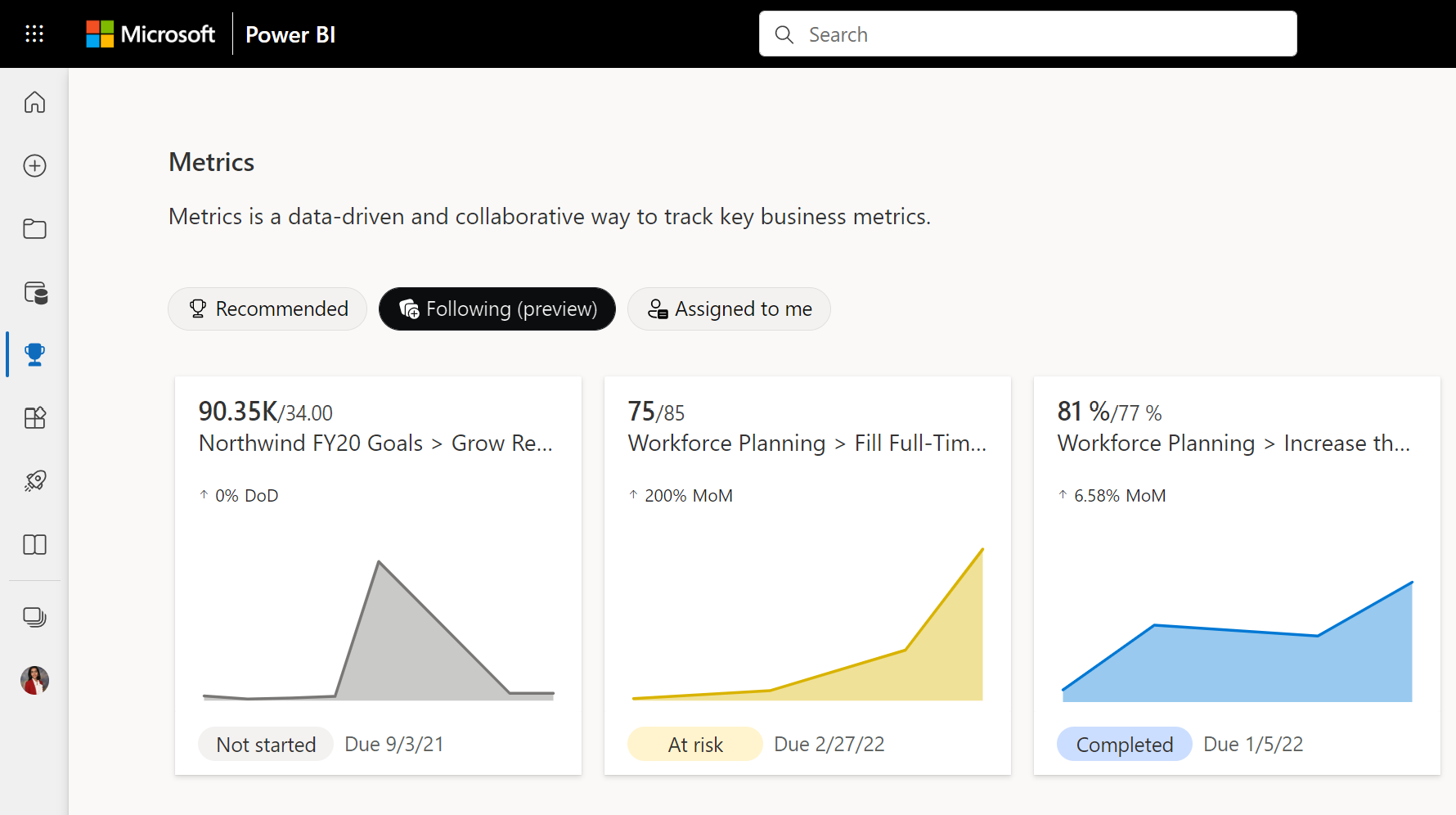Screen dimensions: 1456x815
Task: Click inside the Search field
Action: pyautogui.click(x=1027, y=34)
